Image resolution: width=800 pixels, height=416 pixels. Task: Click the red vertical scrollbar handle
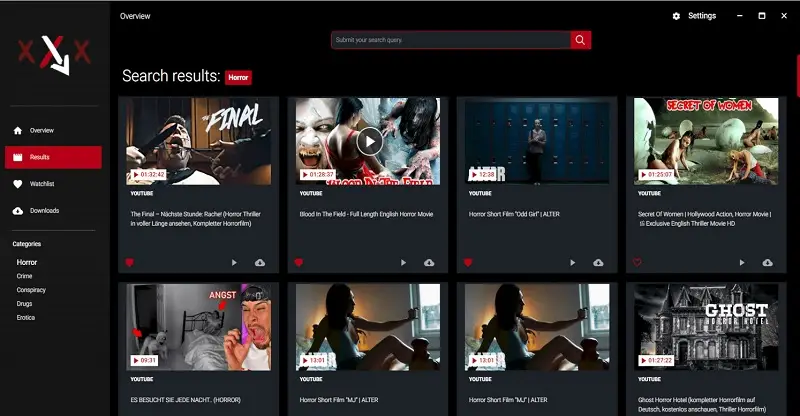797,76
